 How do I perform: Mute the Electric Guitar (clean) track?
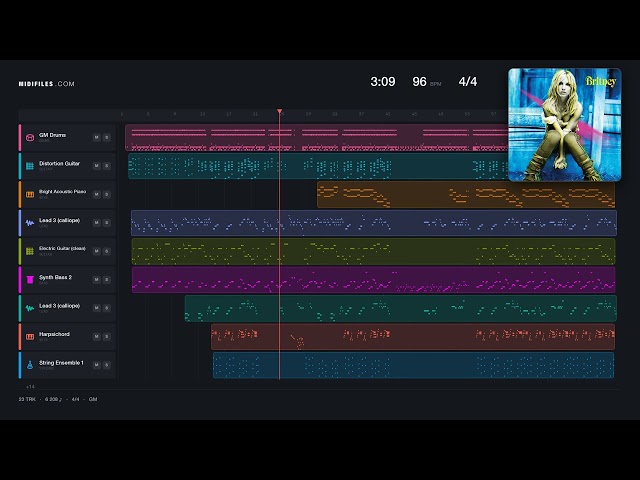click(96, 251)
